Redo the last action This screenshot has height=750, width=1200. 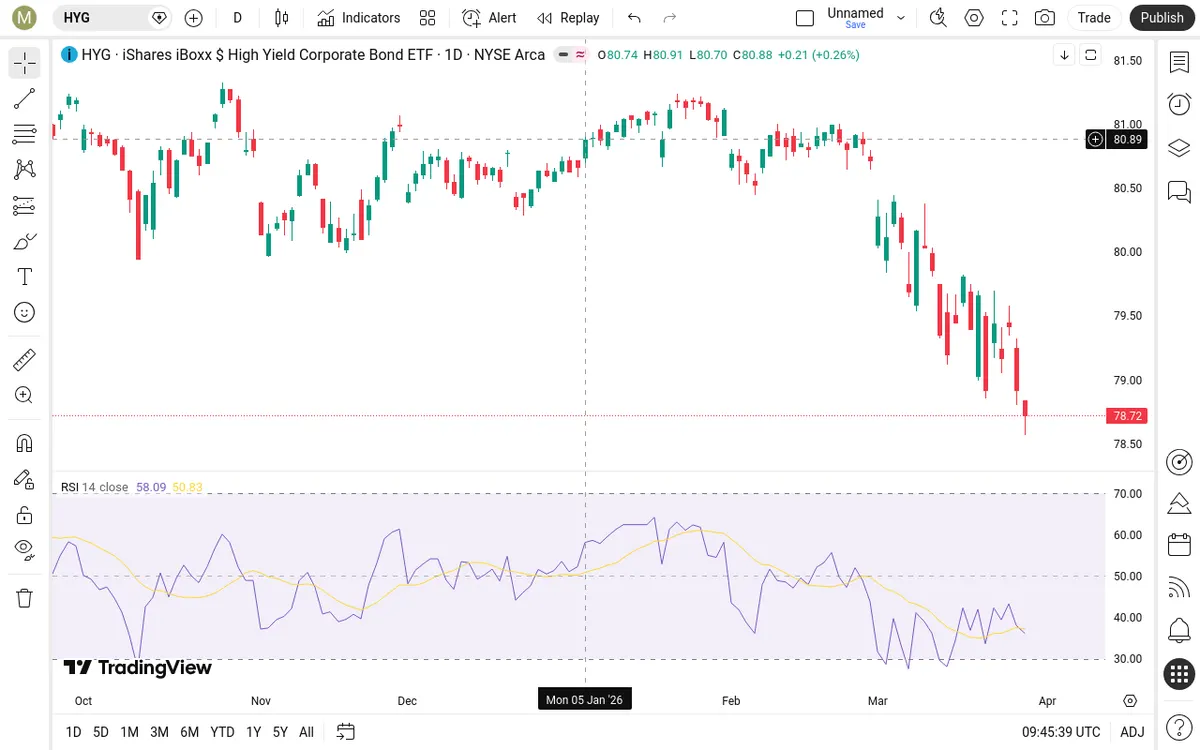(670, 18)
